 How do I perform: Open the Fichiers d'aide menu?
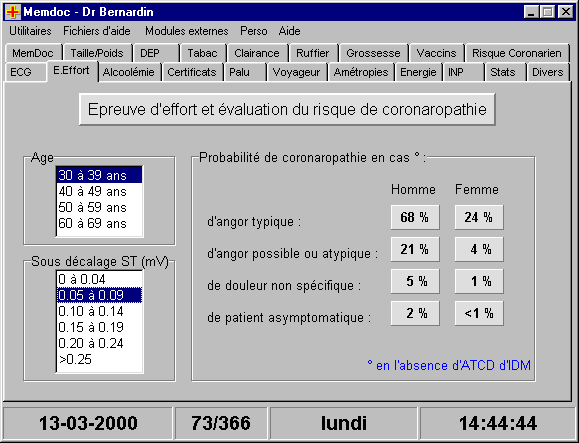[x=97, y=31]
